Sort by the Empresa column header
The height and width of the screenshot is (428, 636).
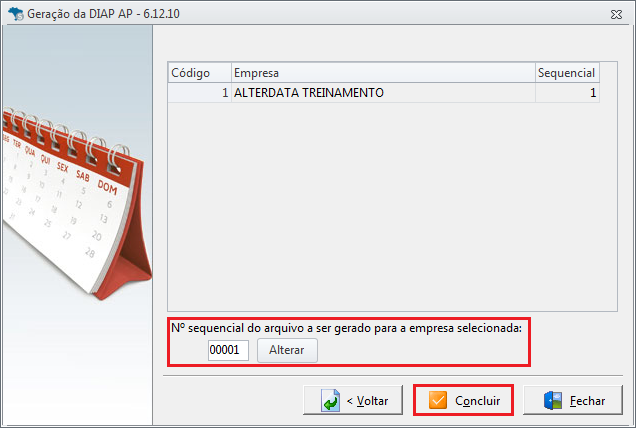point(383,73)
